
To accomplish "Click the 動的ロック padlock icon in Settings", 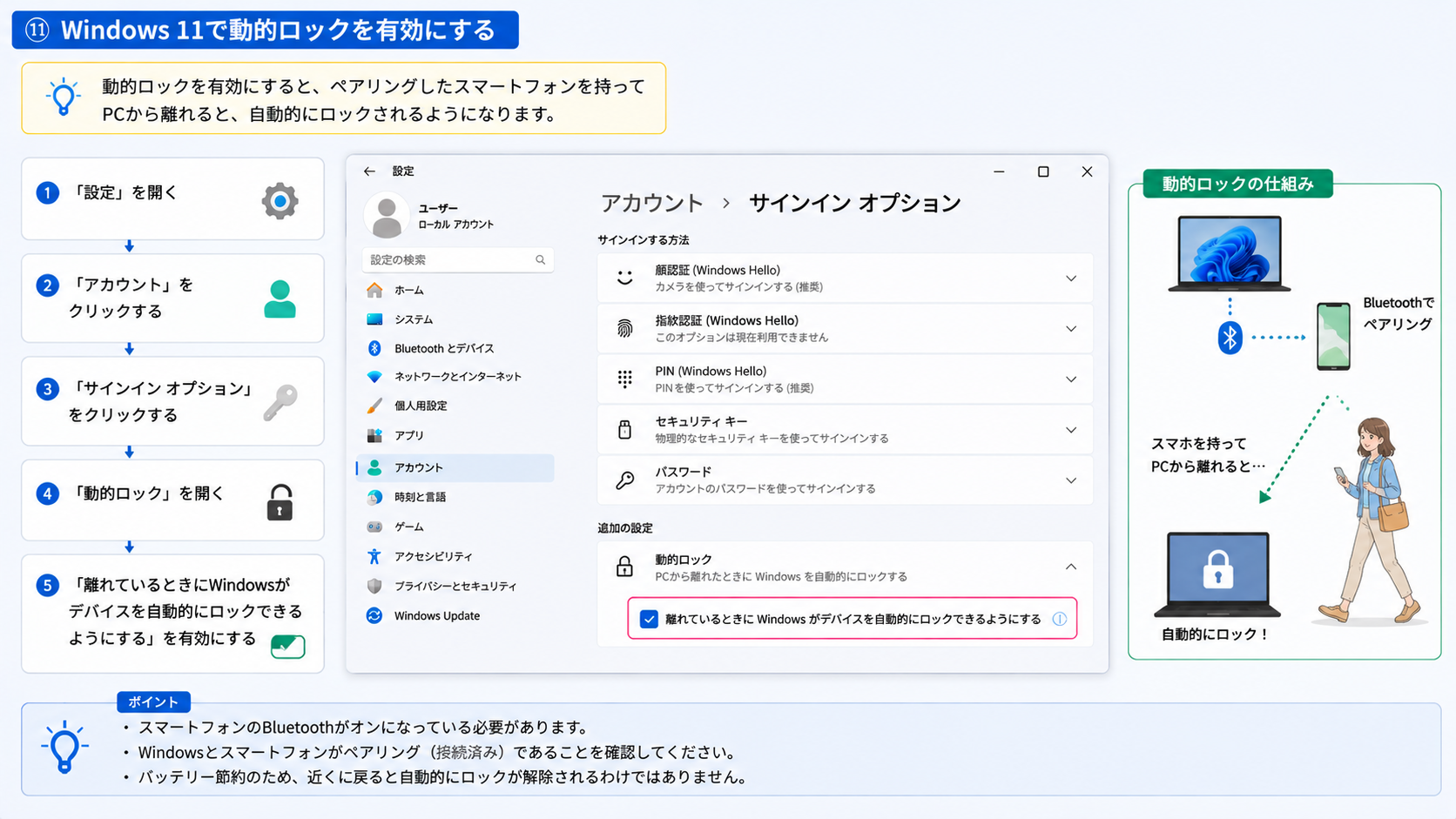I will tap(624, 567).
